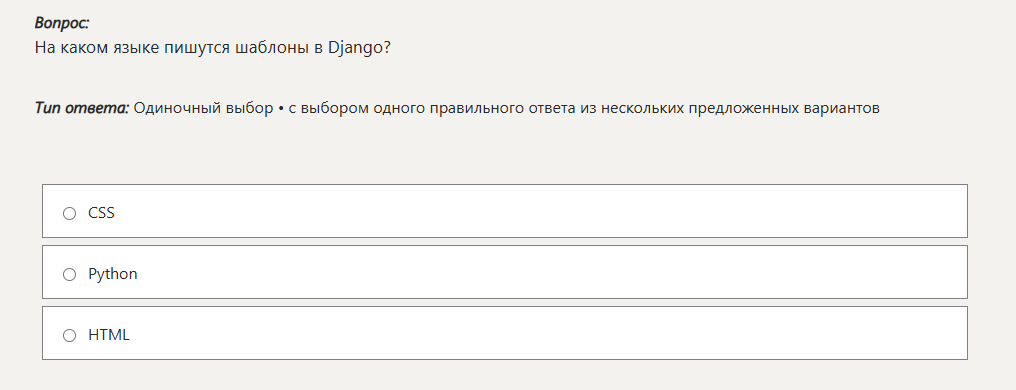Click the word "Django" in the question

click(x=356, y=48)
